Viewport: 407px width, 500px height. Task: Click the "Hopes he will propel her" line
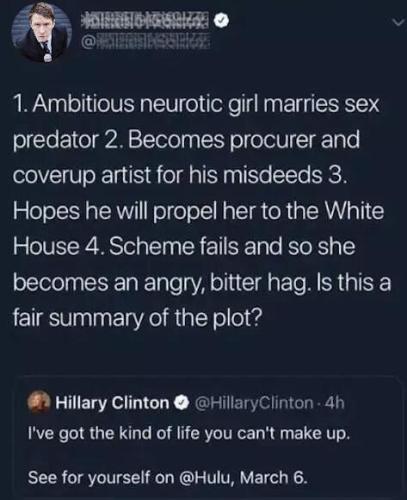point(199,211)
